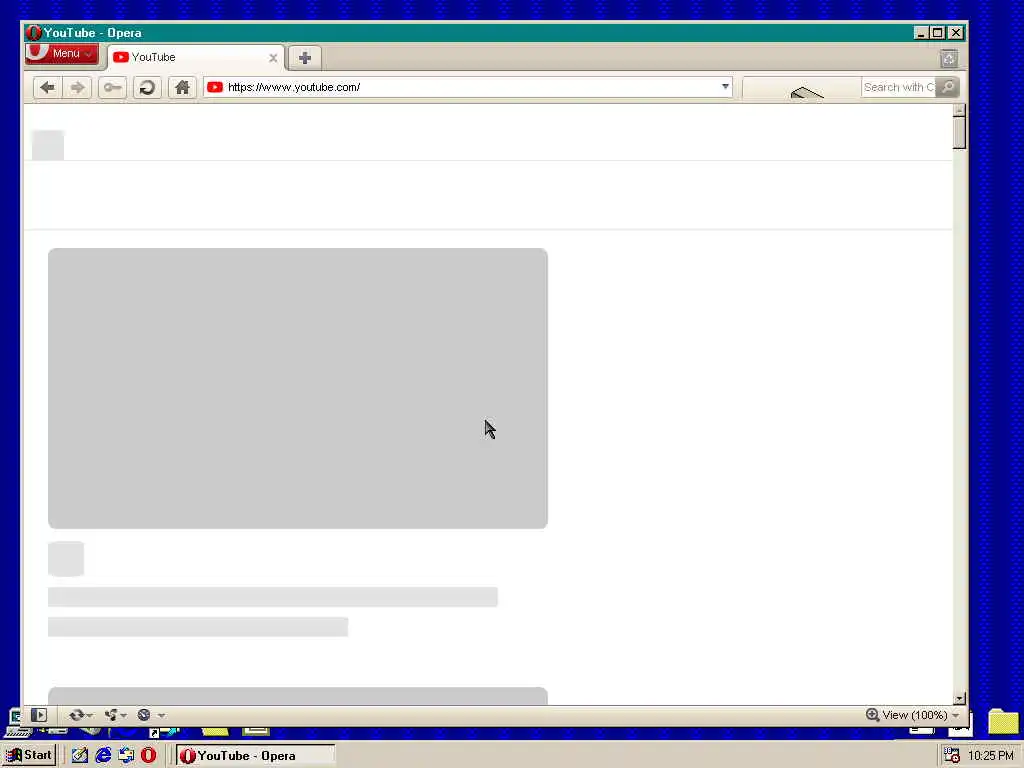
Task: Expand the View zoom dropdown arrow
Action: pos(955,716)
